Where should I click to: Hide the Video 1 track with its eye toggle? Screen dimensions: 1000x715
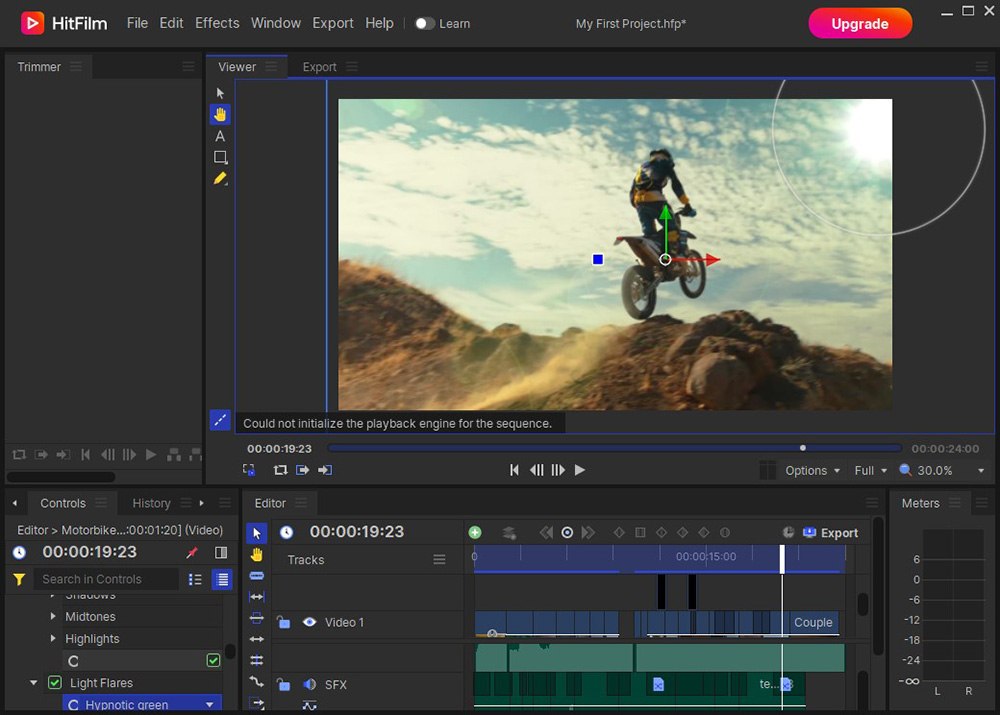click(x=309, y=622)
